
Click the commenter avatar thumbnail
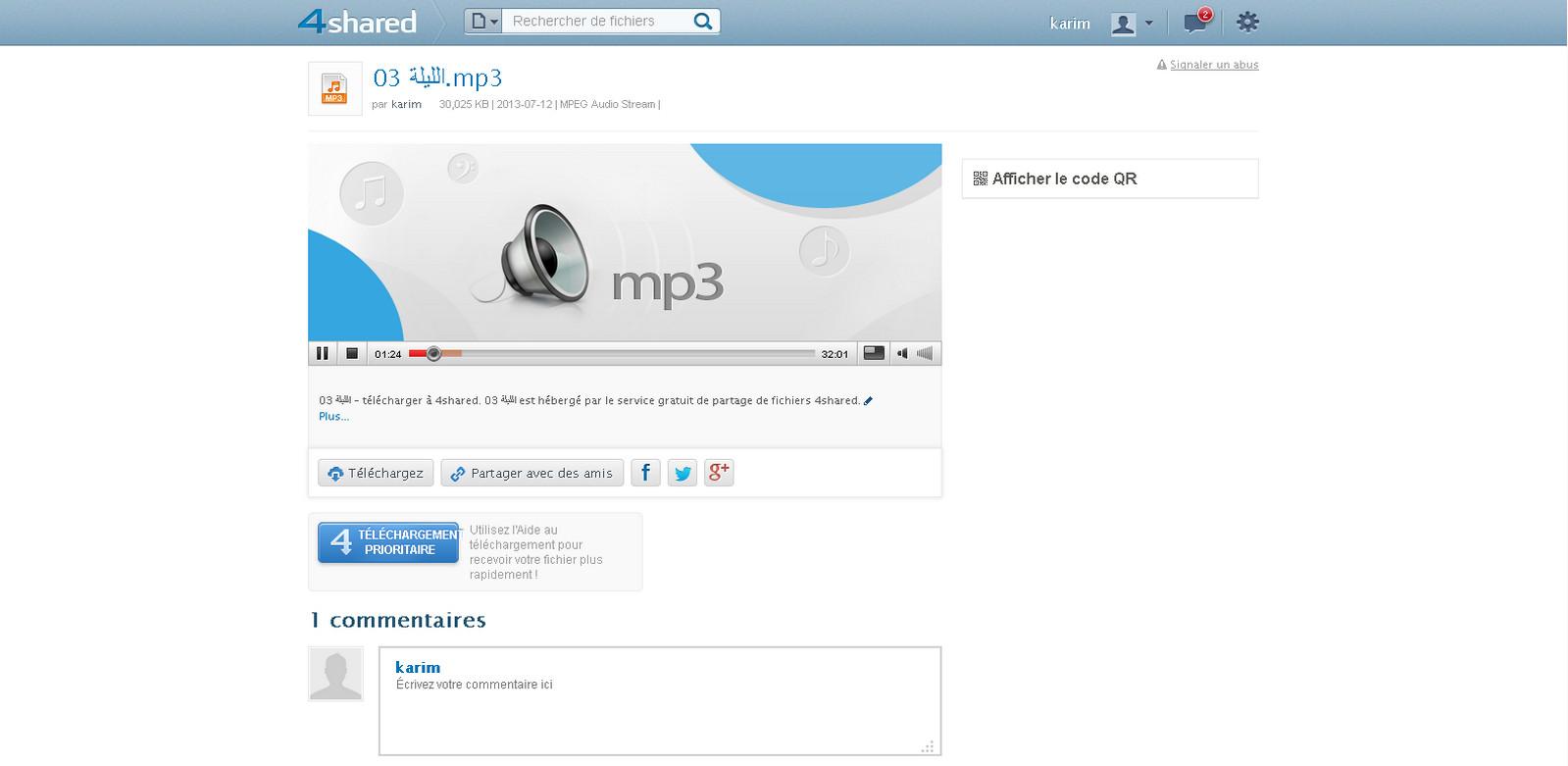pos(335,674)
